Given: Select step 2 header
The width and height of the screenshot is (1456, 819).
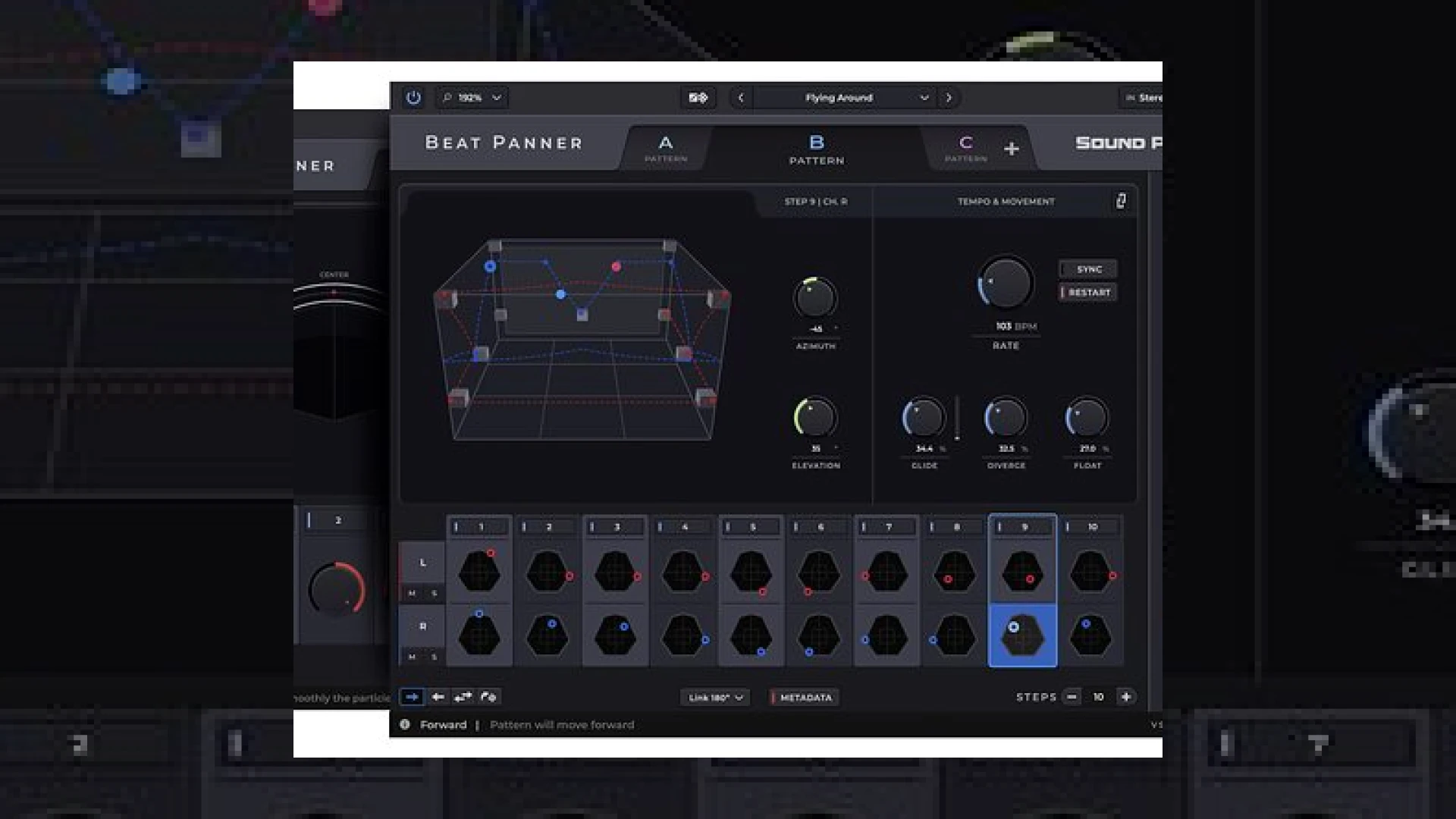Looking at the screenshot, I should (548, 526).
